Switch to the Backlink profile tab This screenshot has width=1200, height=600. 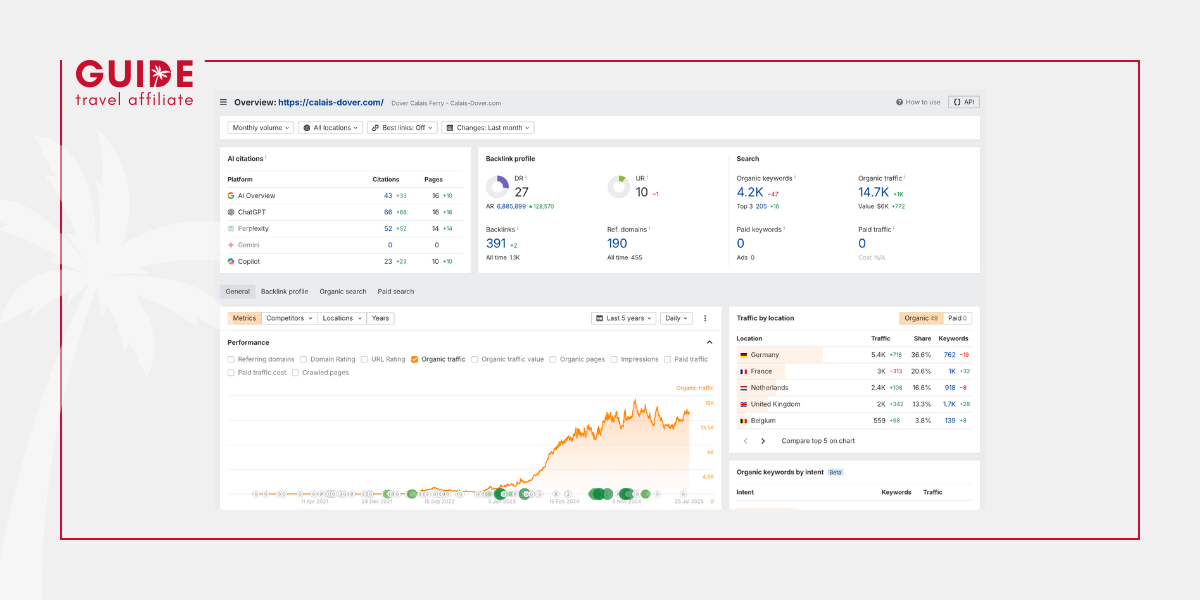coord(284,292)
